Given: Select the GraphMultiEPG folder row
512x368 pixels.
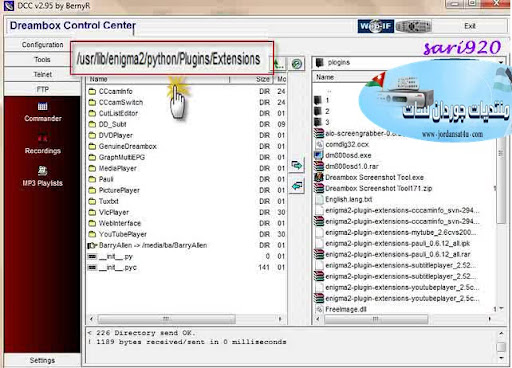Looking at the screenshot, I should click(186, 157).
